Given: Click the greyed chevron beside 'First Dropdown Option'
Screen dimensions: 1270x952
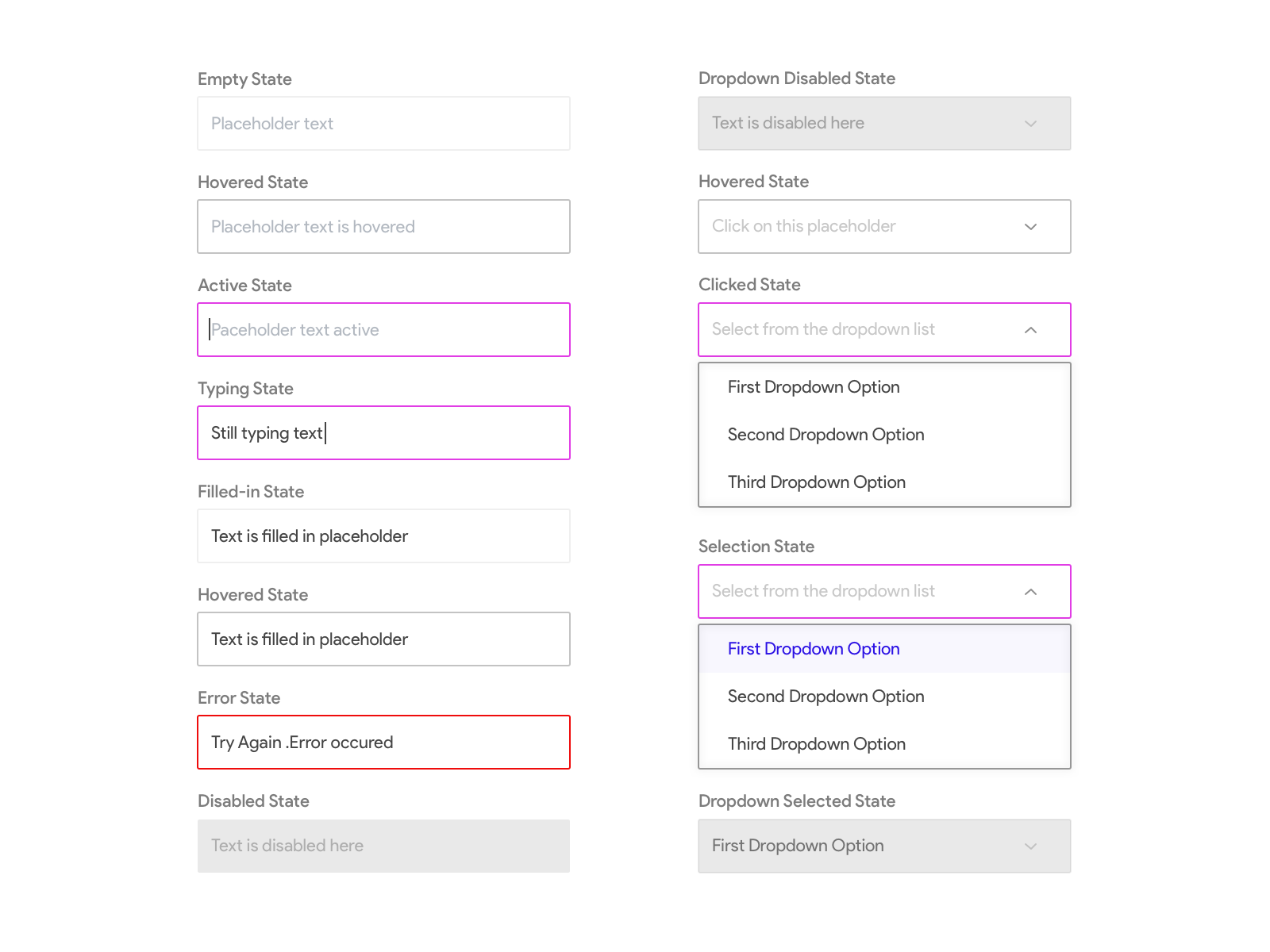Looking at the screenshot, I should pyautogui.click(x=1030, y=846).
